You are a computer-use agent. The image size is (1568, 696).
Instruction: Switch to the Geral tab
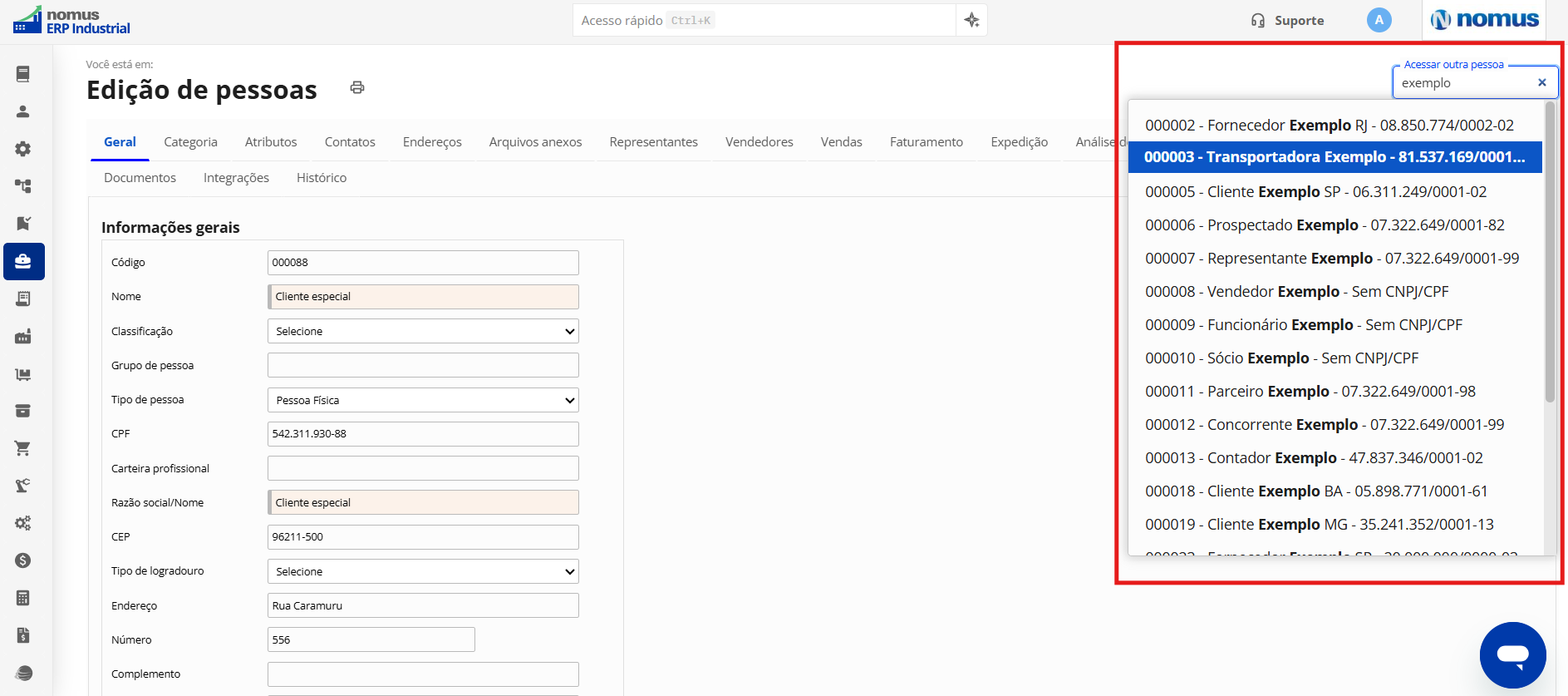(x=120, y=142)
